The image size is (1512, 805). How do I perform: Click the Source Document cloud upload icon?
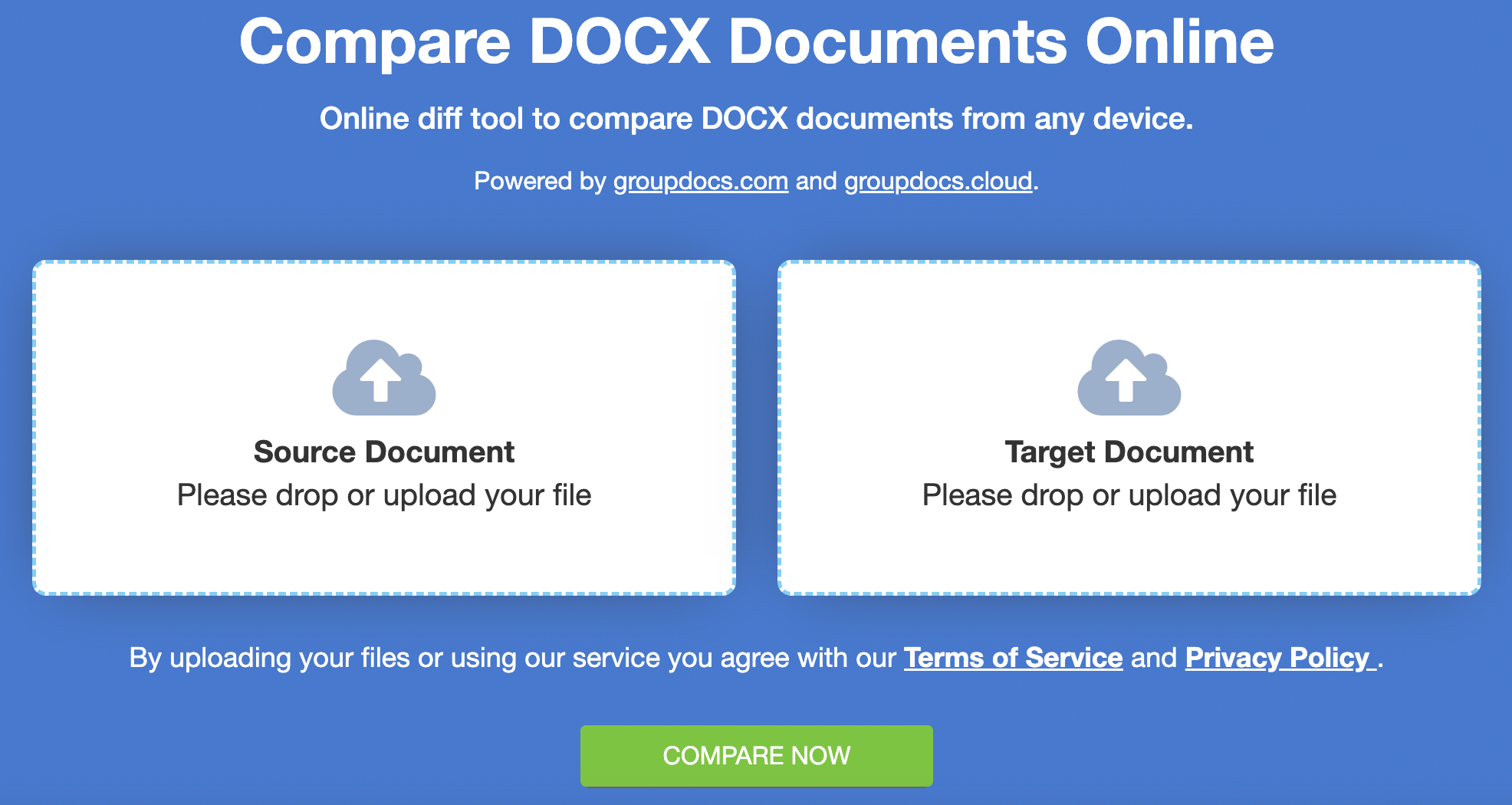pos(384,378)
